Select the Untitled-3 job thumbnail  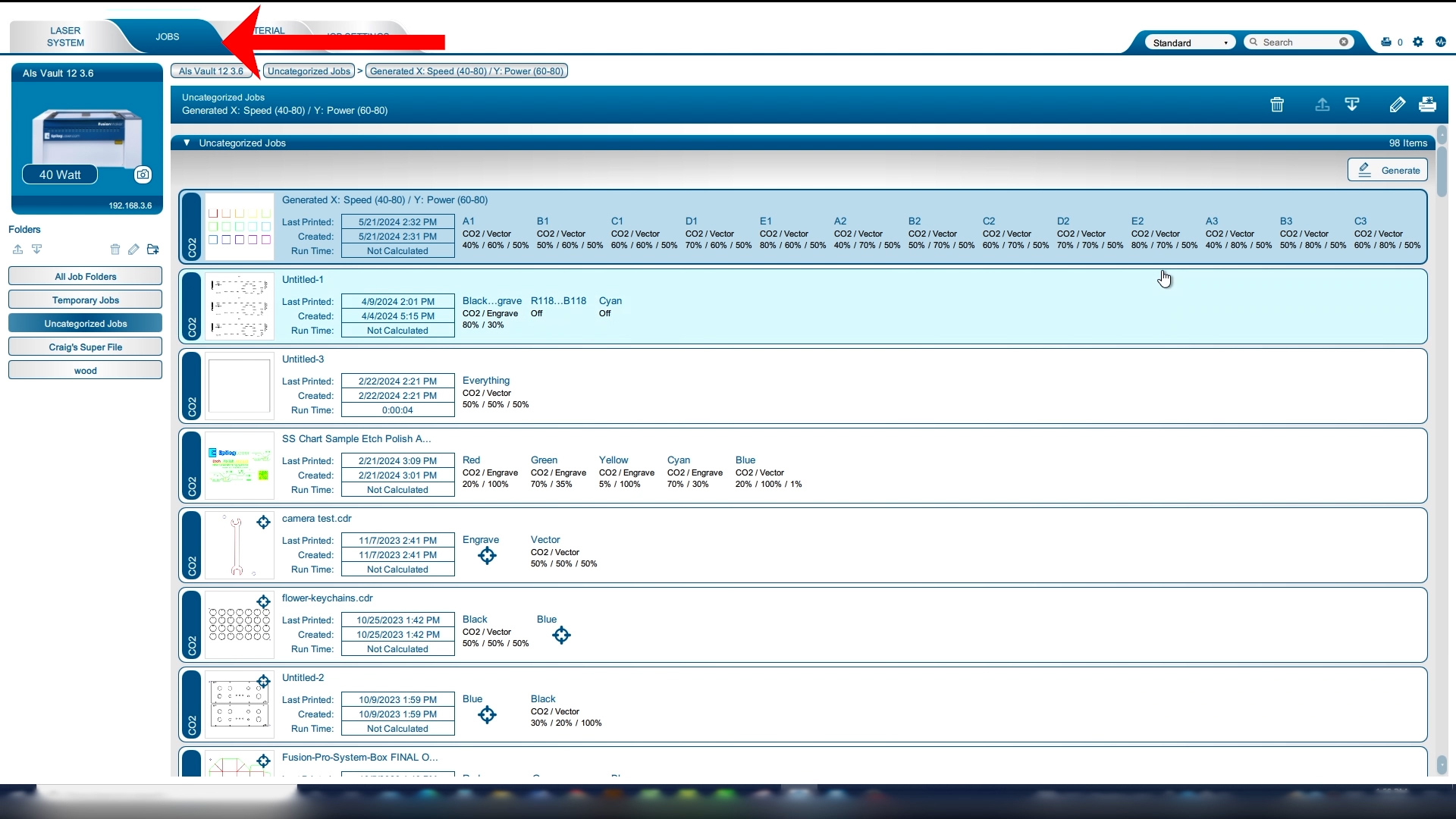pos(240,387)
